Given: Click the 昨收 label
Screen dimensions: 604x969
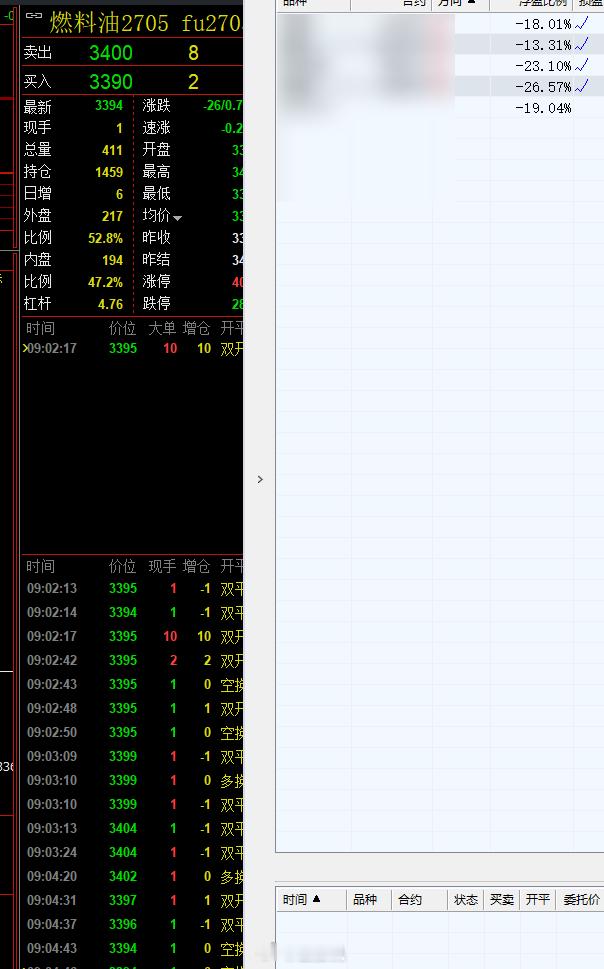Looking at the screenshot, I should tap(156, 237).
